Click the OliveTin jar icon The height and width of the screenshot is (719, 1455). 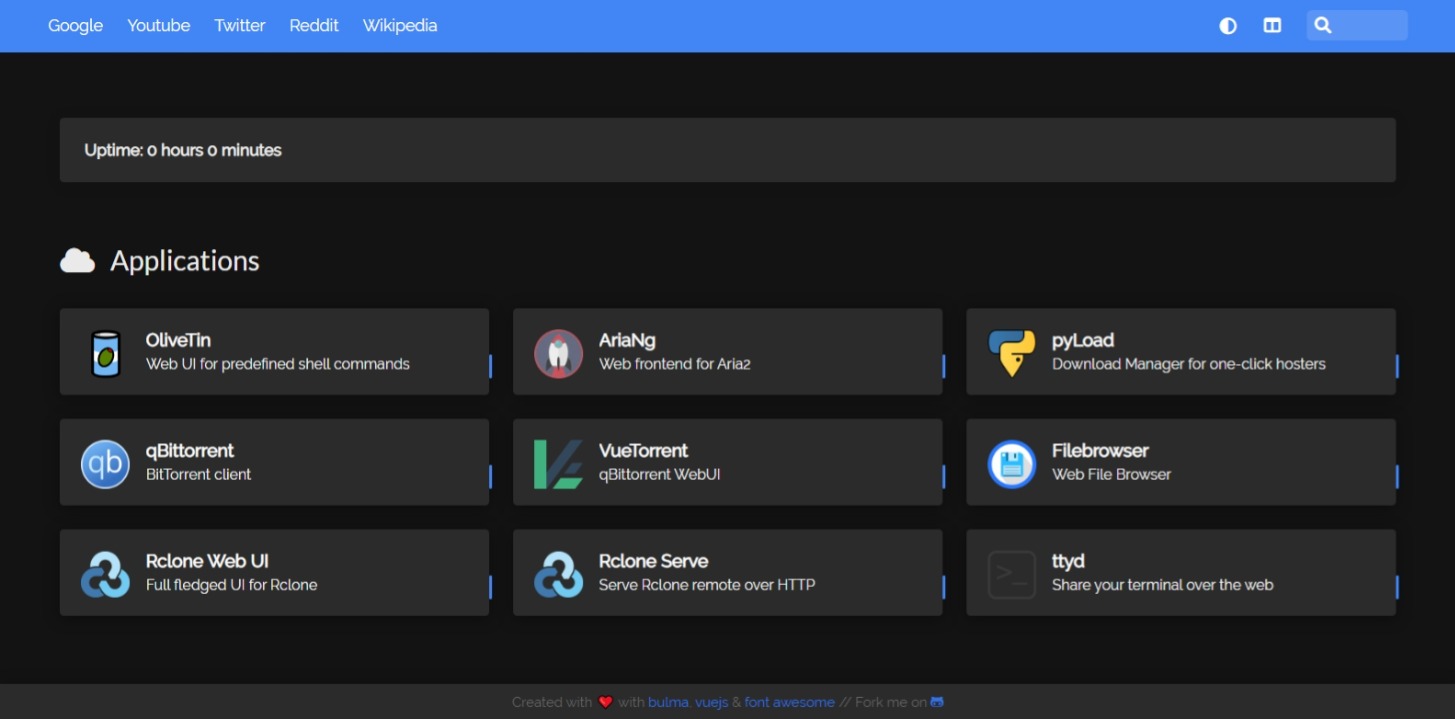tap(105, 353)
